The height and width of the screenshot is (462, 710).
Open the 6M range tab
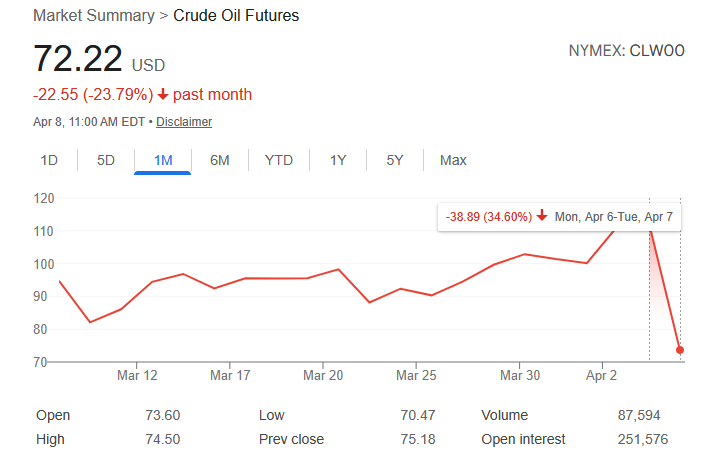tap(220, 160)
